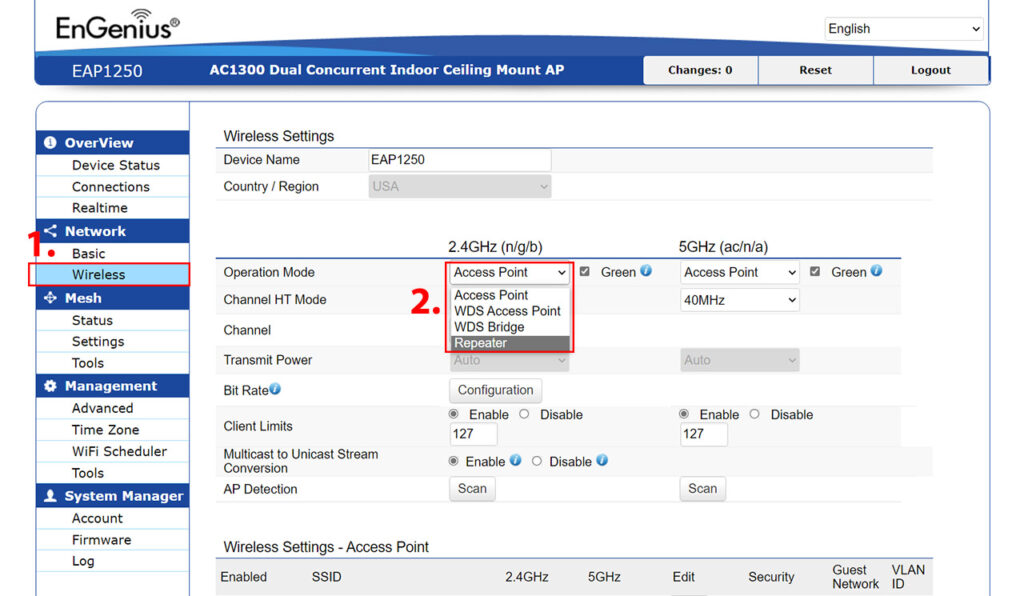This screenshot has height=596, width=1024.
Task: Click the Multicast Enable info icon
Action: tap(517, 461)
